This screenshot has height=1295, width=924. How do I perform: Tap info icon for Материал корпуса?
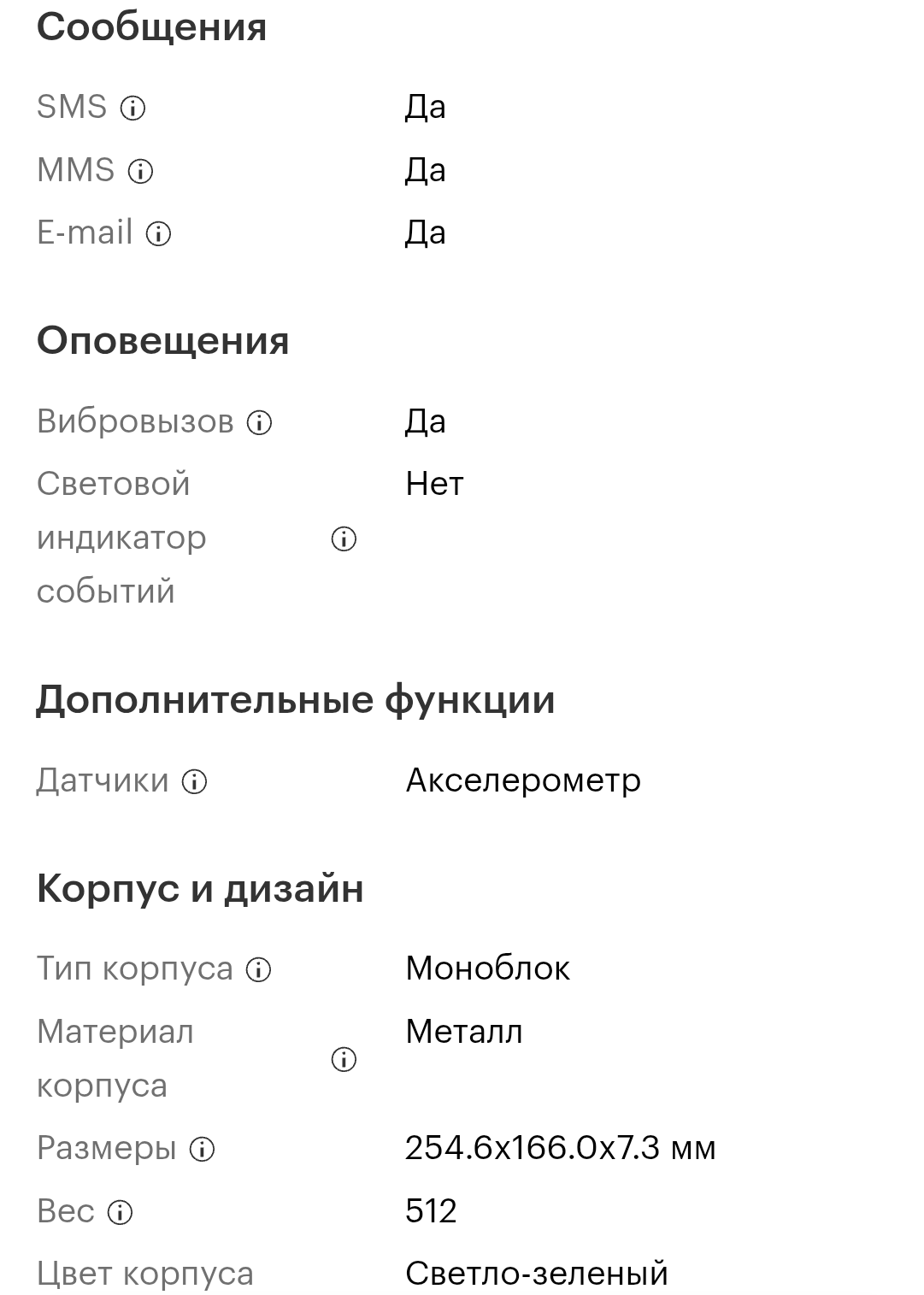344,1060
